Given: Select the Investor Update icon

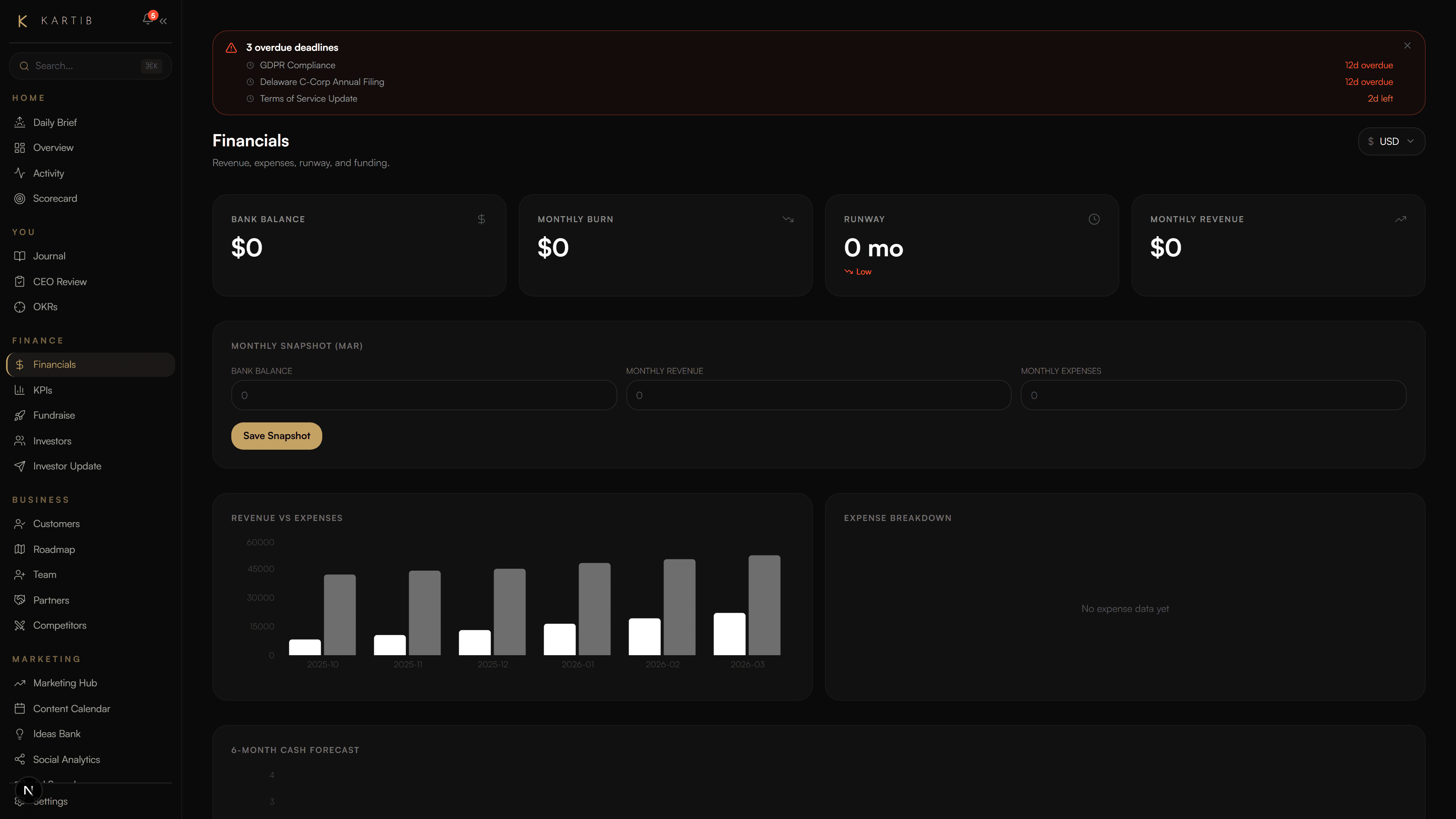Looking at the screenshot, I should click(20, 466).
